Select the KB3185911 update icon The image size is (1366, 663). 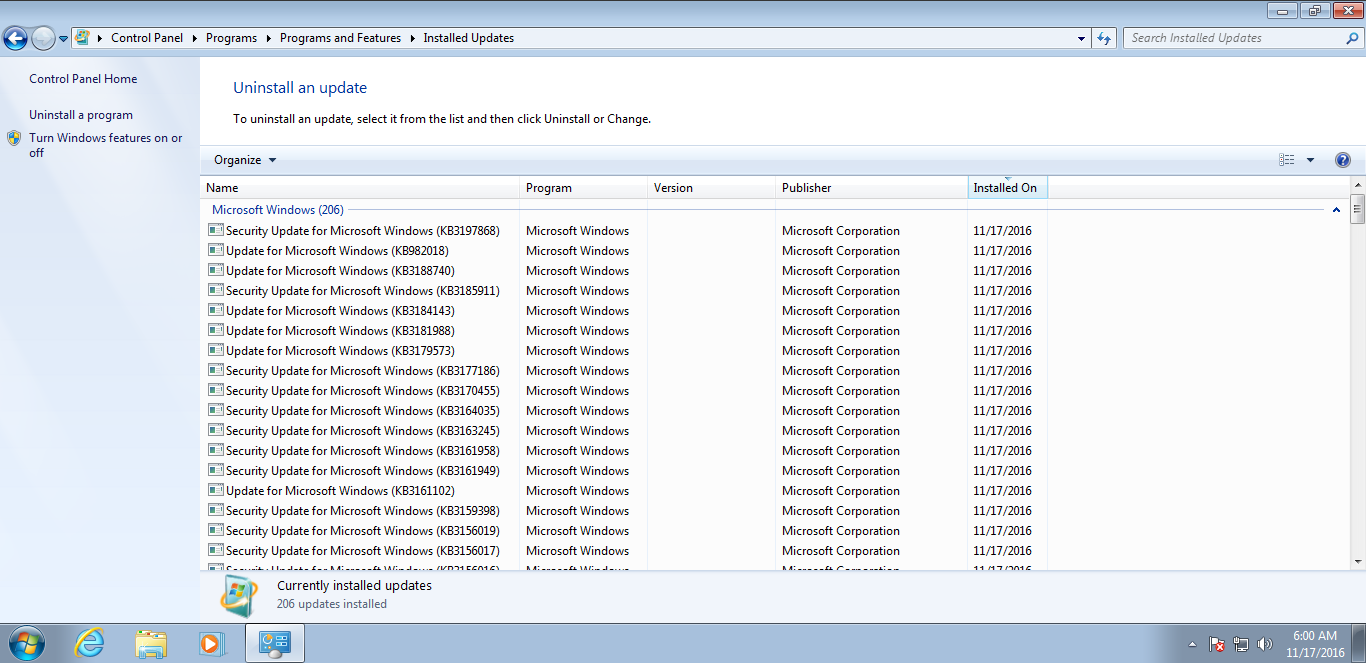click(216, 290)
